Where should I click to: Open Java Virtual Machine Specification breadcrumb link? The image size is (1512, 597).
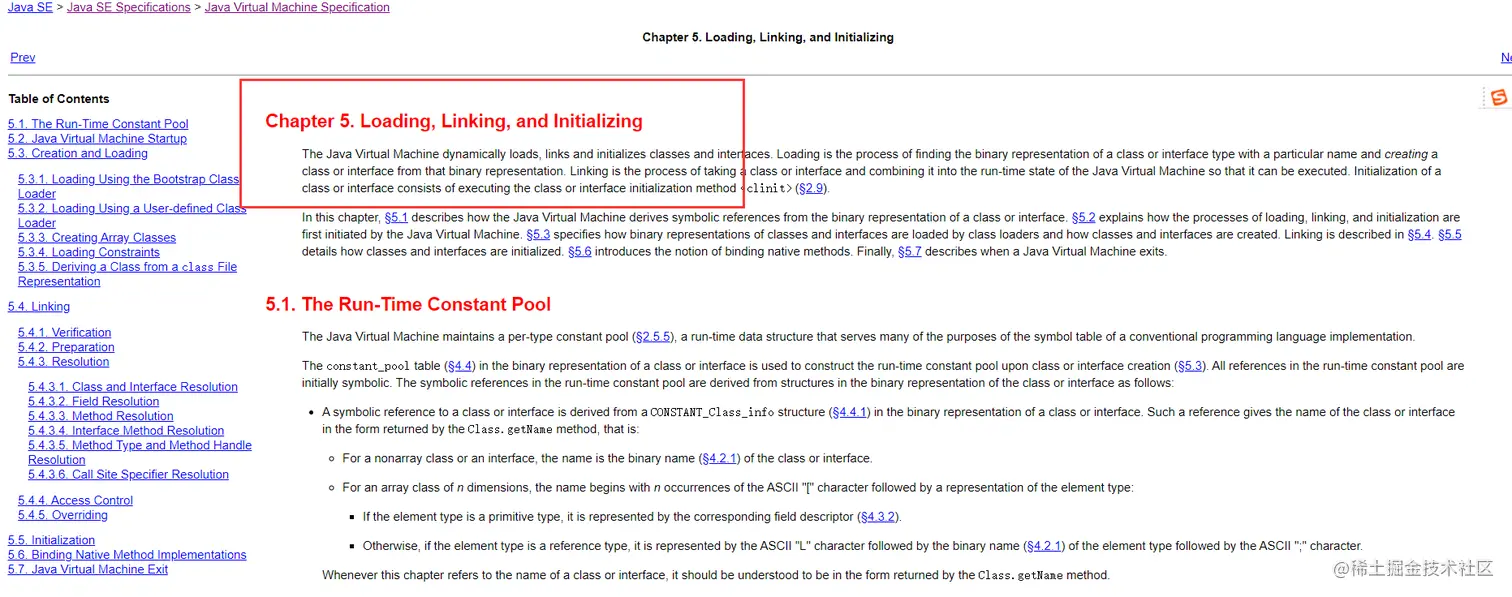point(297,7)
